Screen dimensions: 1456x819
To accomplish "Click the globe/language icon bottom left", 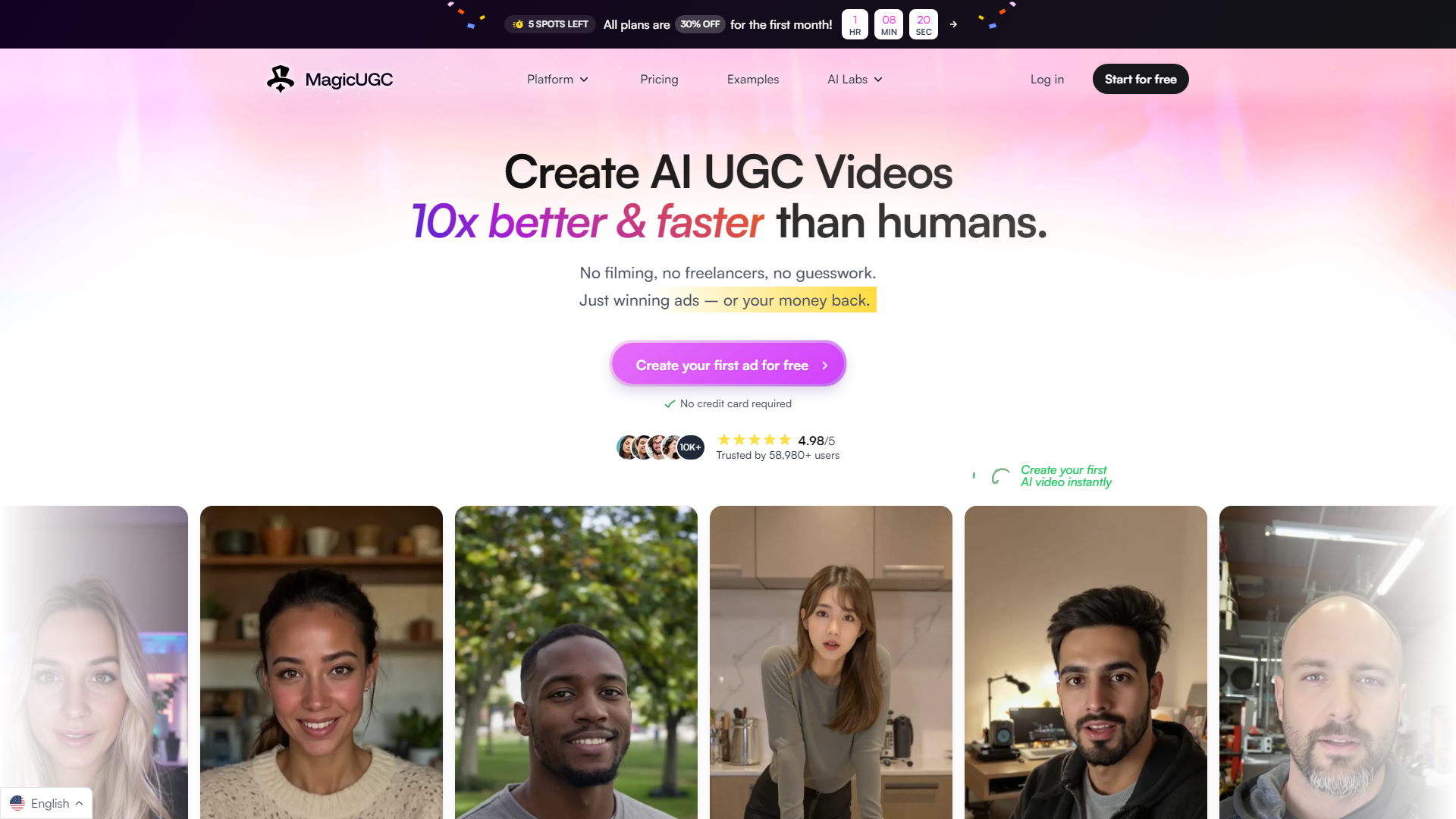I will (x=18, y=803).
